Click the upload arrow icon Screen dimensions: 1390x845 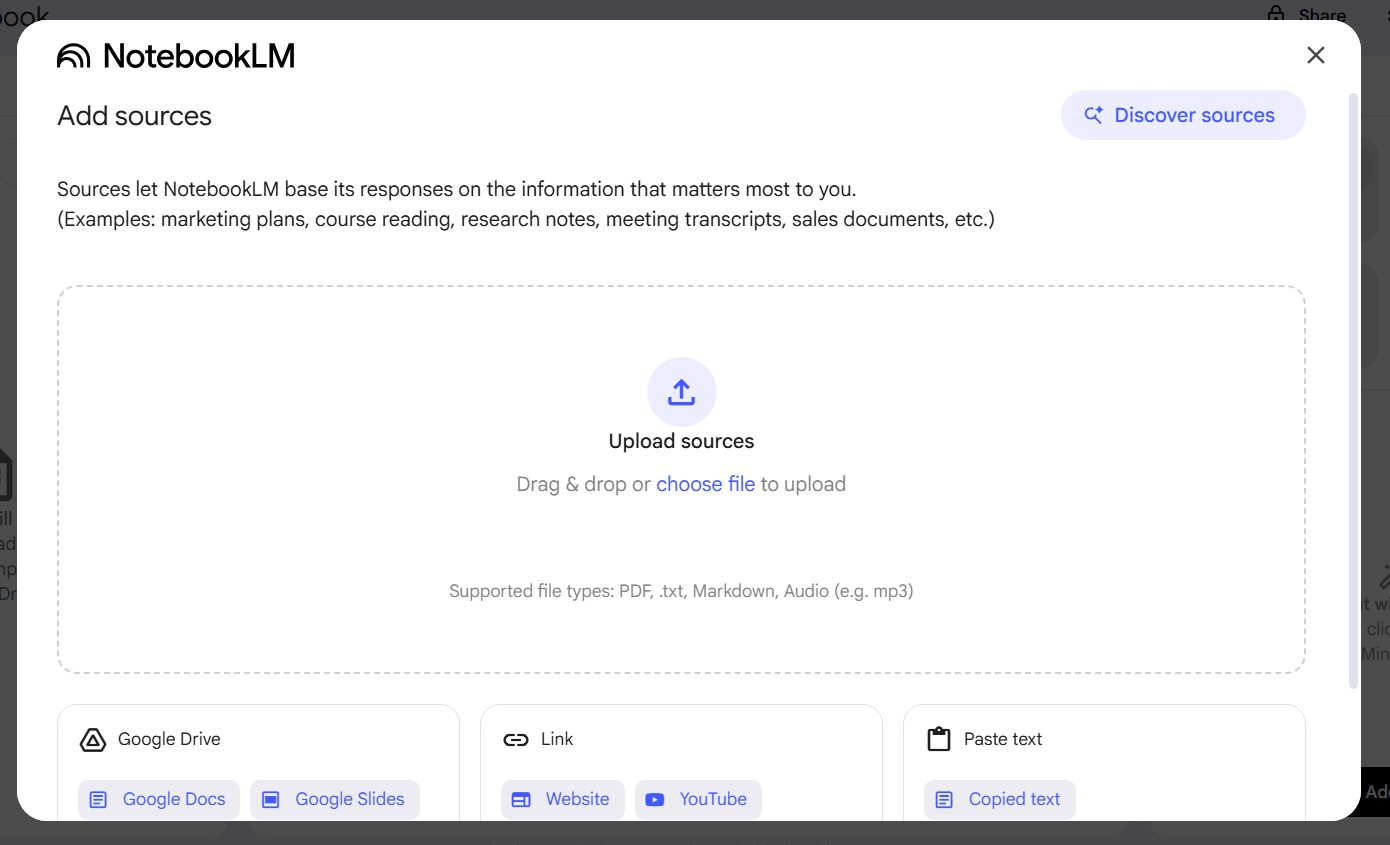click(681, 392)
